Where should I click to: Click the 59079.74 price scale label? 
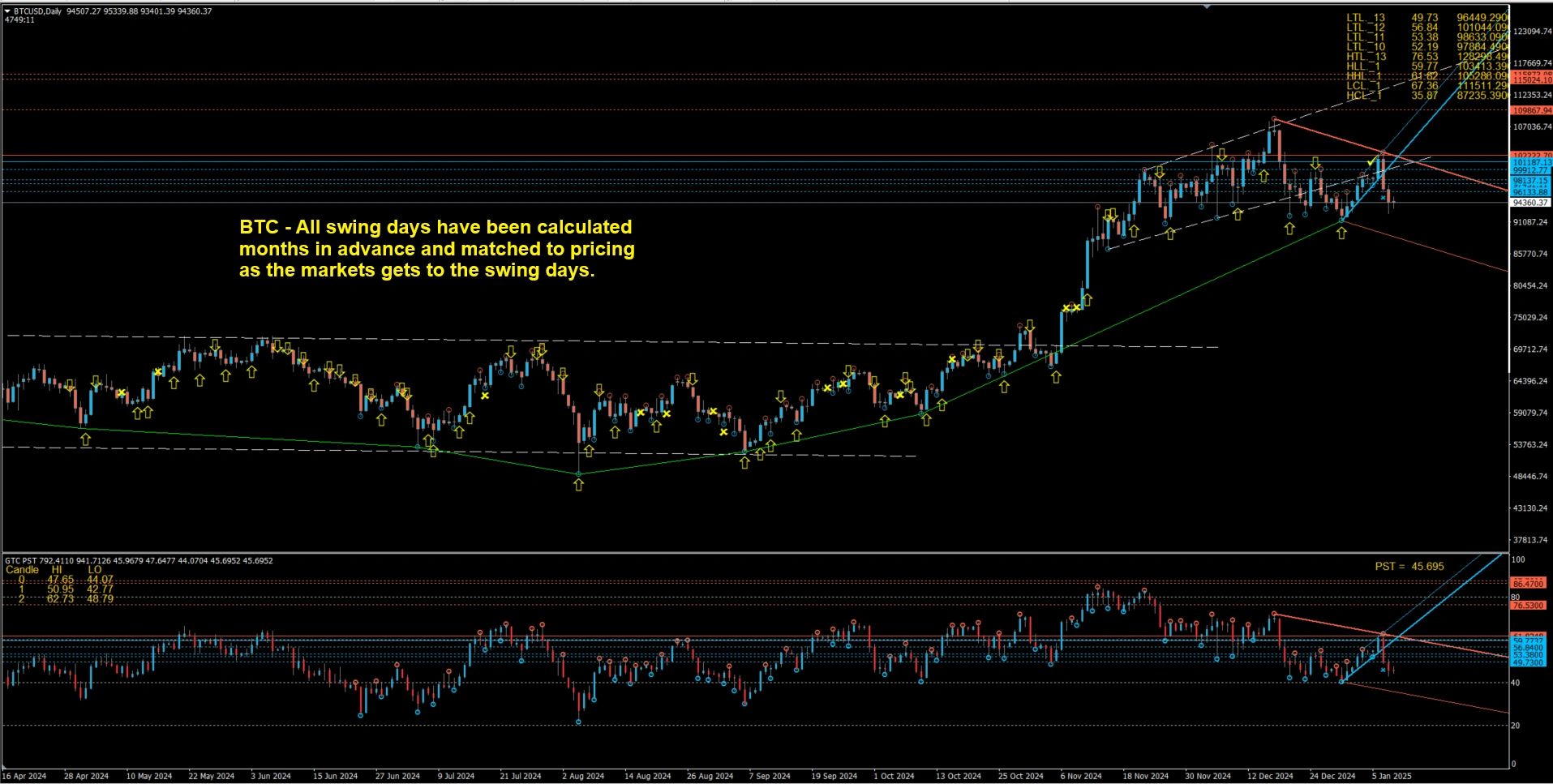coord(1532,413)
